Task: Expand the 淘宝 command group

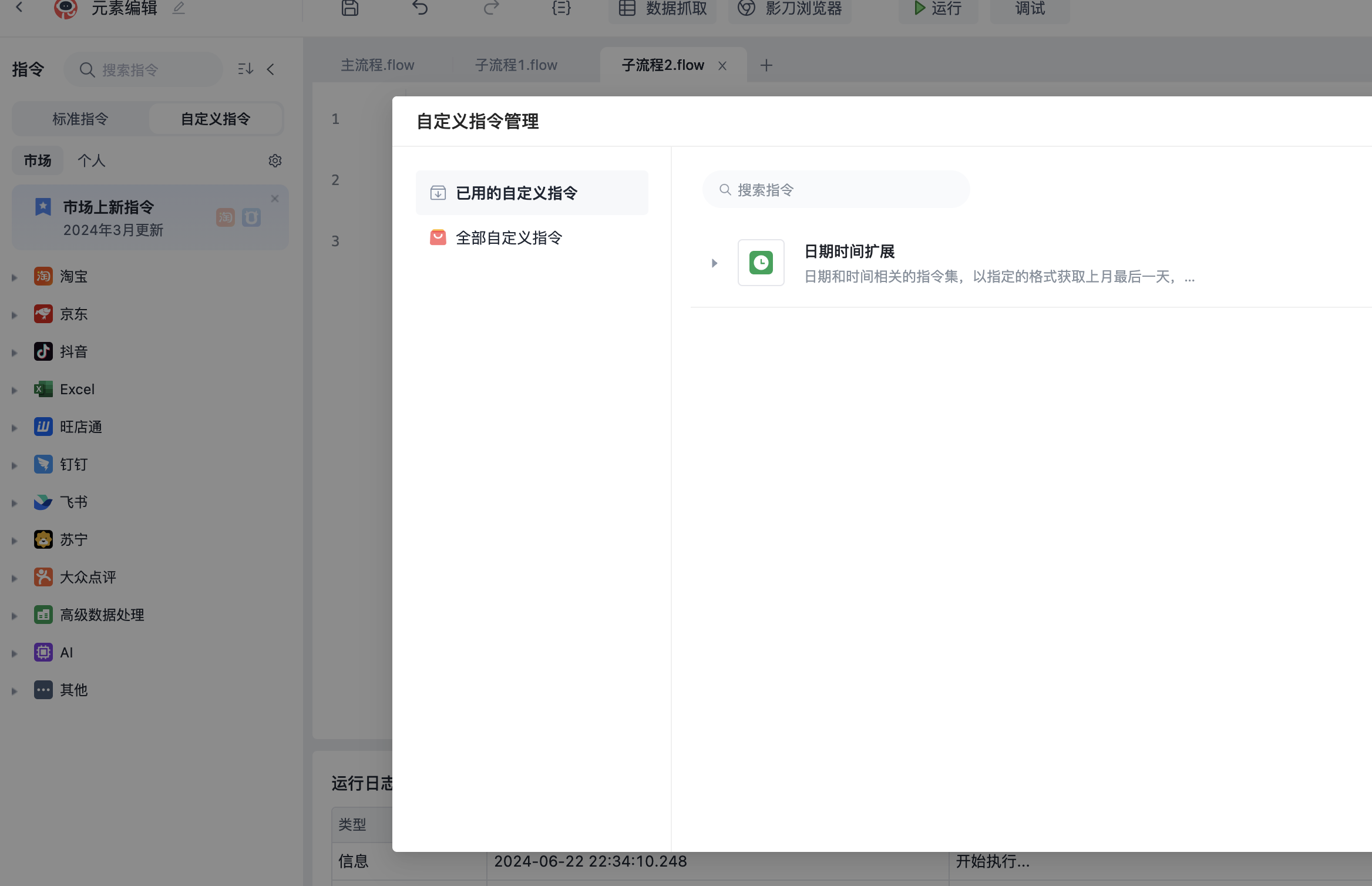Action: point(15,277)
